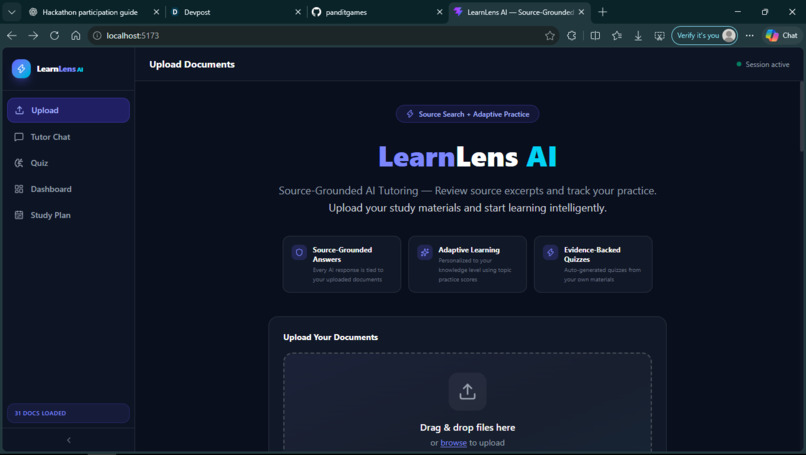The height and width of the screenshot is (455, 806).
Task: Click the Drag & drop files here text
Action: (467, 427)
